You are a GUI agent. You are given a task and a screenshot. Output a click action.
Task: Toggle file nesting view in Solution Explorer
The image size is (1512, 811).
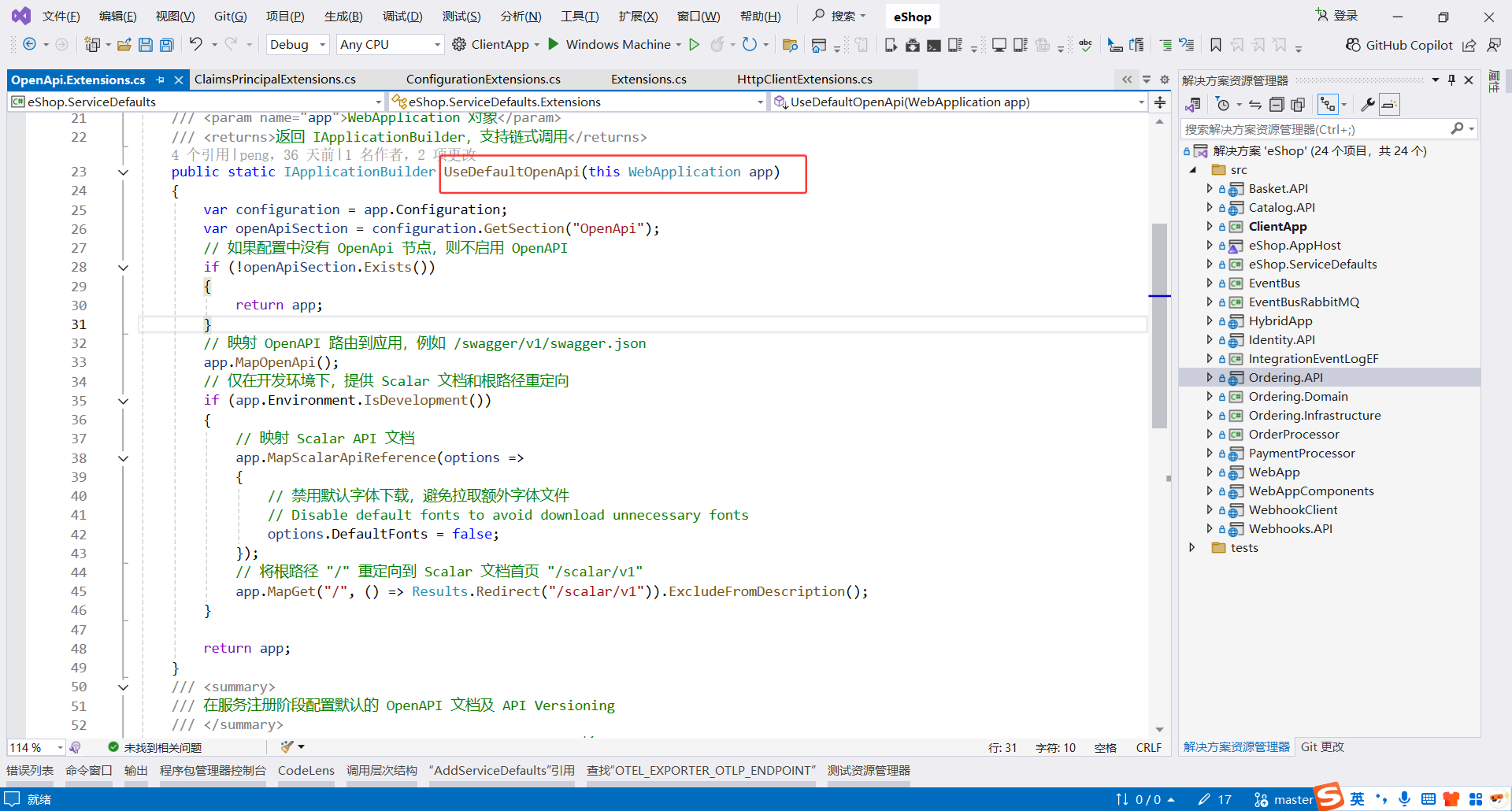(1329, 105)
